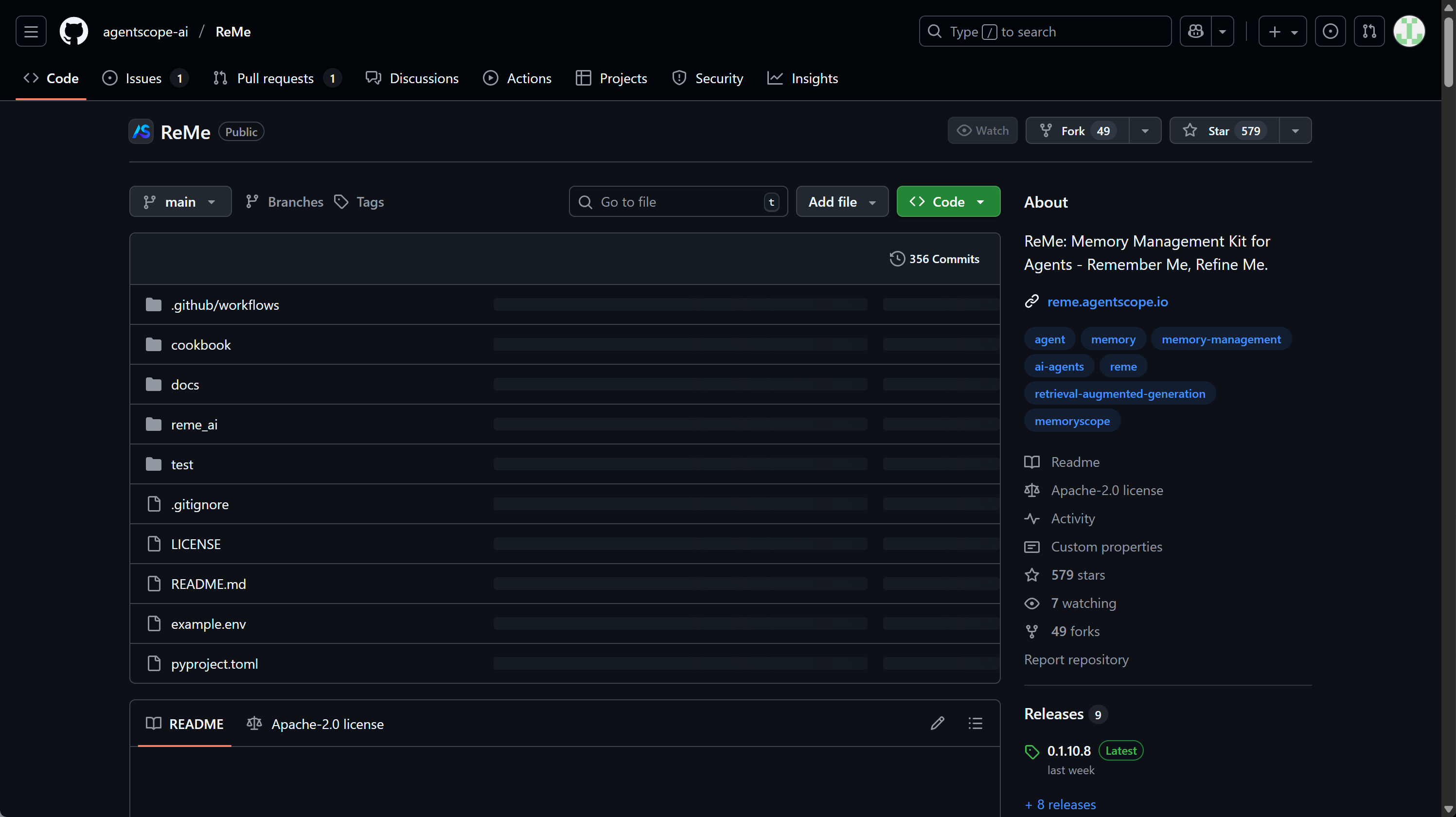Click the pyproject.toml file icon
The width and height of the screenshot is (1456, 817).
(x=154, y=664)
